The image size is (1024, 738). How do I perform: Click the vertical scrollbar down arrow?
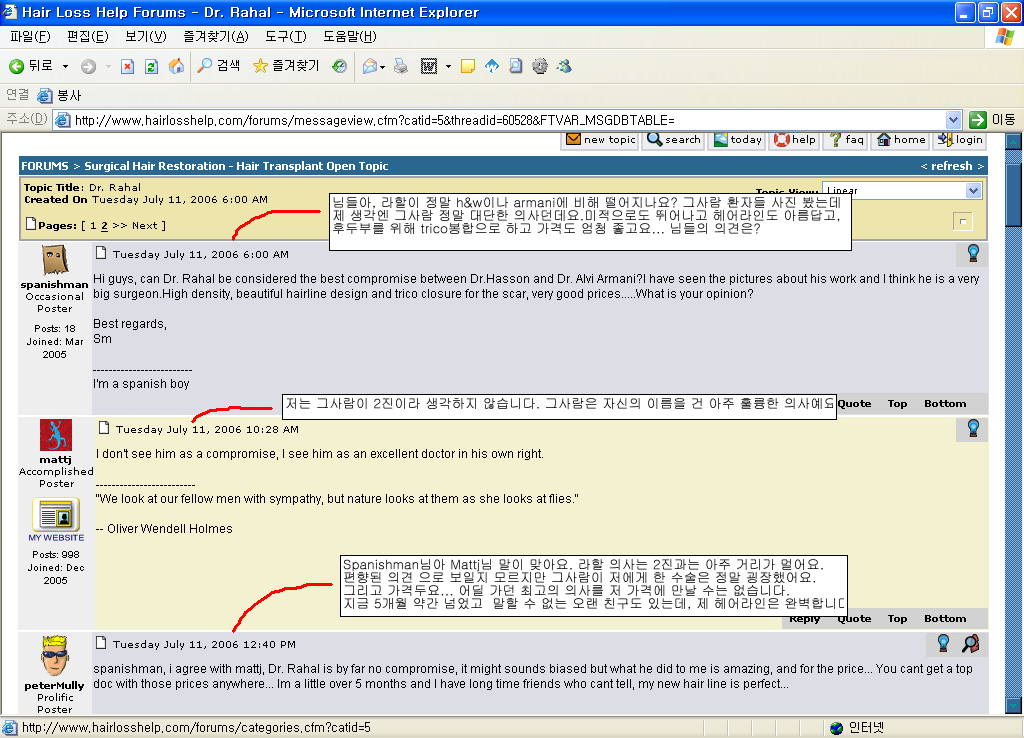1014,706
